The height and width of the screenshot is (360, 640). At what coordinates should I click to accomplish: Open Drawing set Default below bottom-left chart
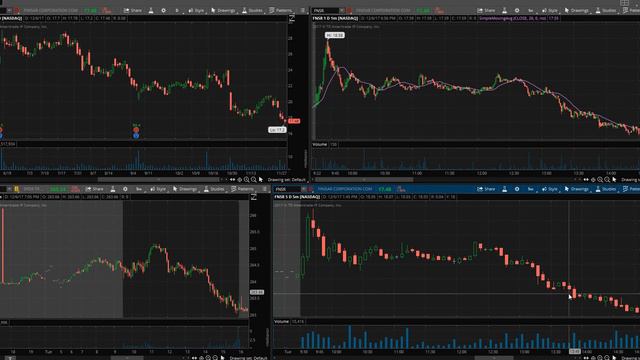pyautogui.click(x=248, y=358)
